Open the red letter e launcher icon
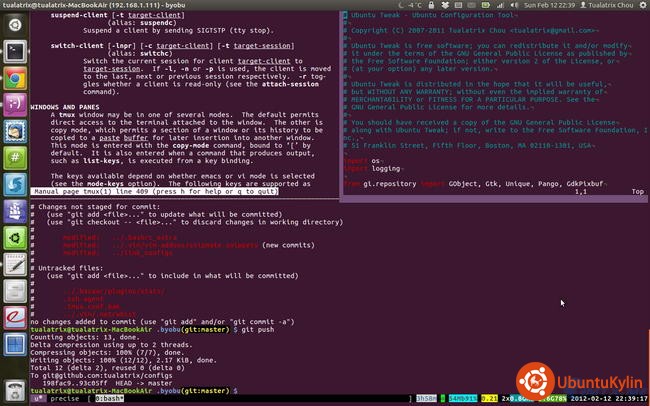Viewport: 650px width, 406px height. [15, 318]
